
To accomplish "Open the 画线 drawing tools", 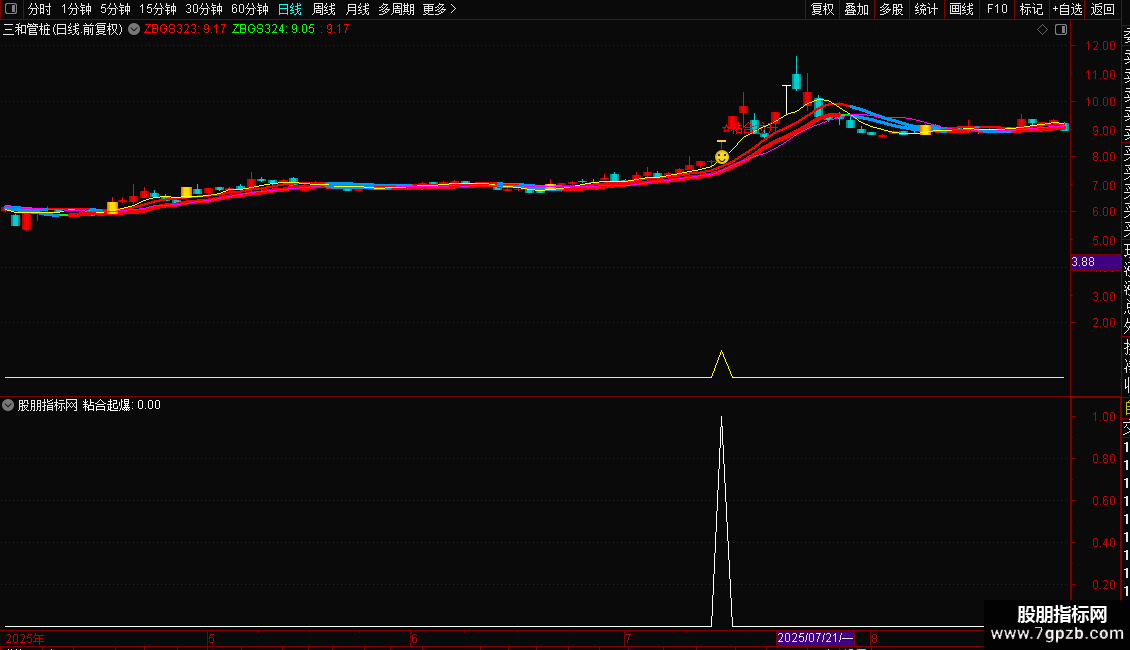I will [961, 9].
